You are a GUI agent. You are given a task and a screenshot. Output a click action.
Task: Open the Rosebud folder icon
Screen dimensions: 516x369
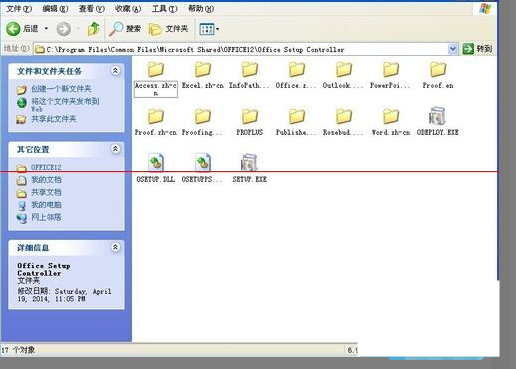(344, 116)
